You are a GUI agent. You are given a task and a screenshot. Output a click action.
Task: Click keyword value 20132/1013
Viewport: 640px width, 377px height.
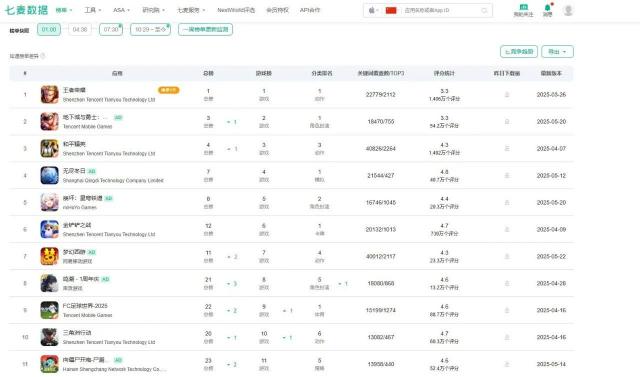pos(380,229)
